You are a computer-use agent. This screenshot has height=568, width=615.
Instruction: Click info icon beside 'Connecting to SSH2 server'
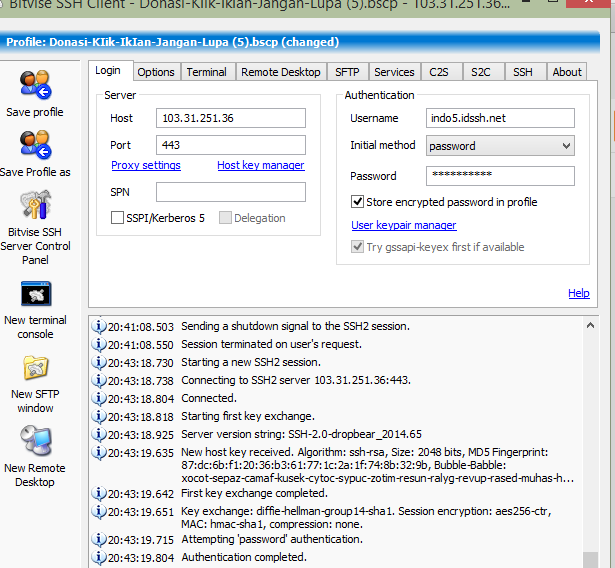click(x=99, y=380)
